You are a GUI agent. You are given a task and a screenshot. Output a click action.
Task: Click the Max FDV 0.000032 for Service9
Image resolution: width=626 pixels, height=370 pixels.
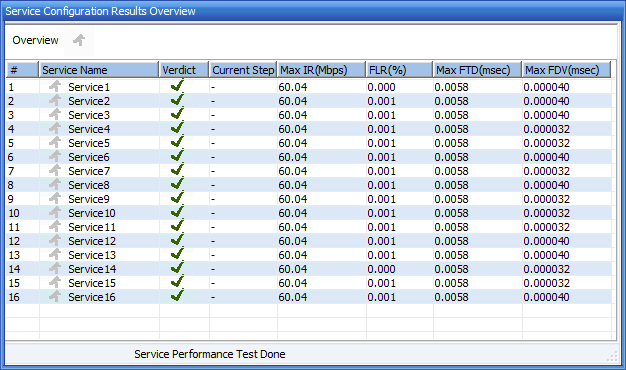[547, 199]
